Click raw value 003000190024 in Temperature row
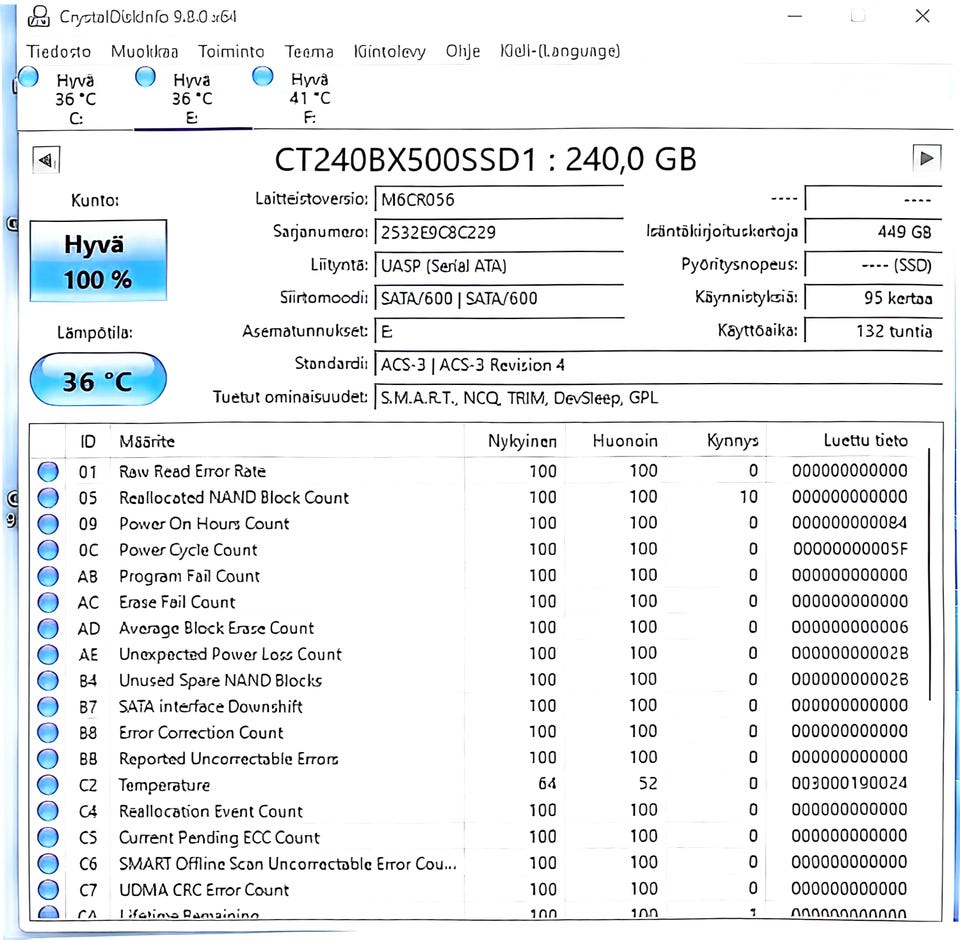The image size is (960, 940). coord(849,783)
